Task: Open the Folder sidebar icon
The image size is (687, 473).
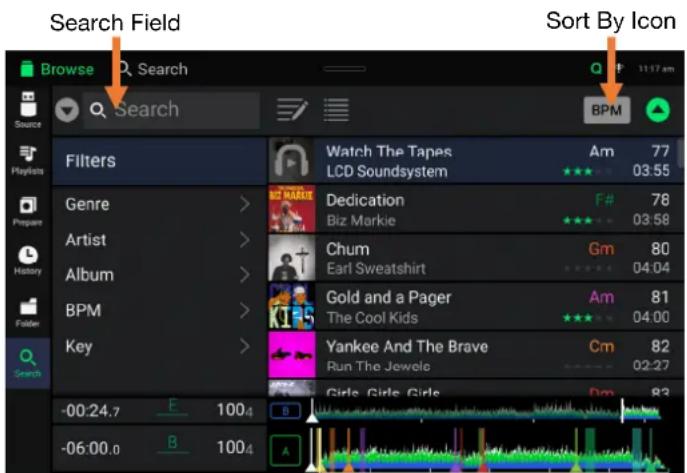Action: click(x=28, y=312)
